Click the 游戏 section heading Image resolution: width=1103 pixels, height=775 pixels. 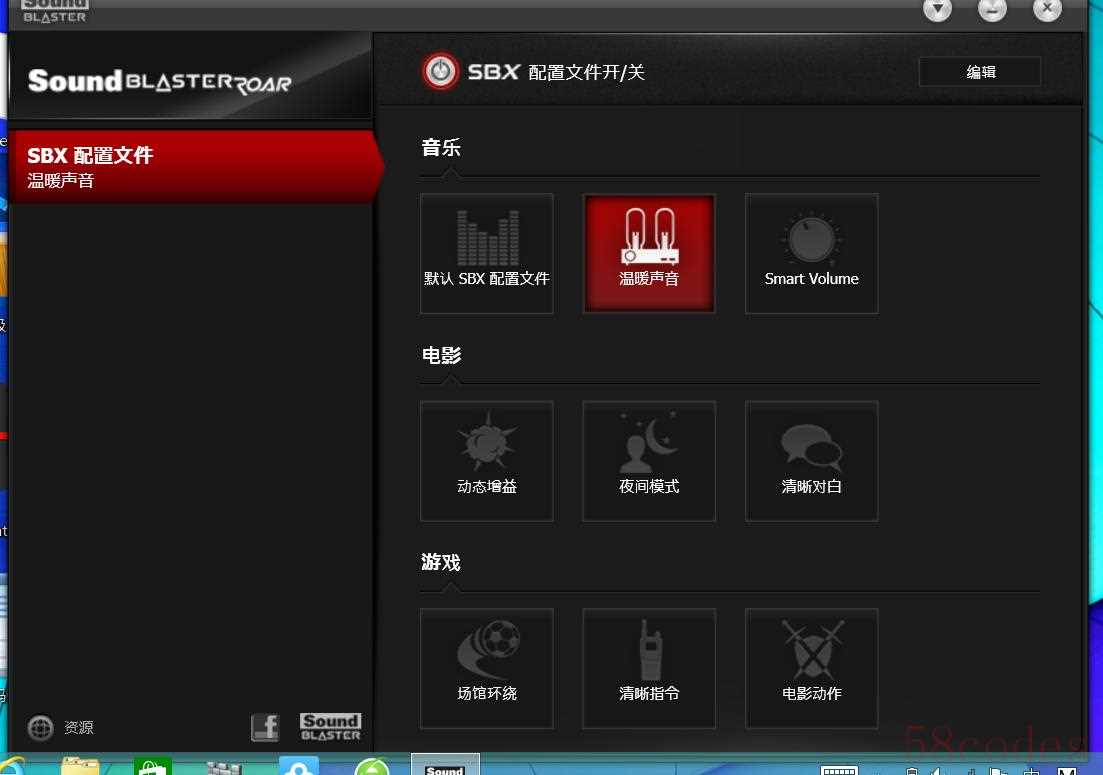tap(441, 562)
